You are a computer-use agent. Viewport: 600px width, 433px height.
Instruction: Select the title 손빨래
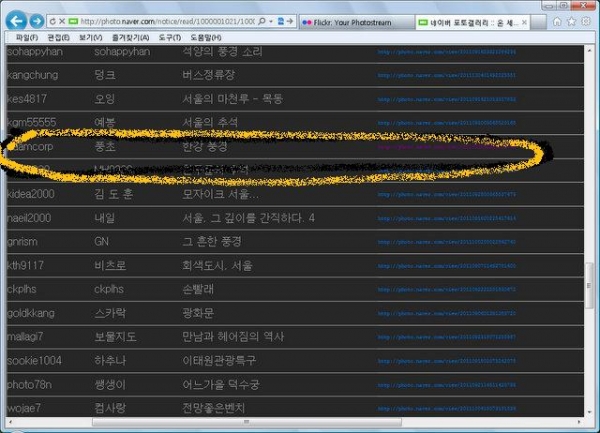pos(197,289)
